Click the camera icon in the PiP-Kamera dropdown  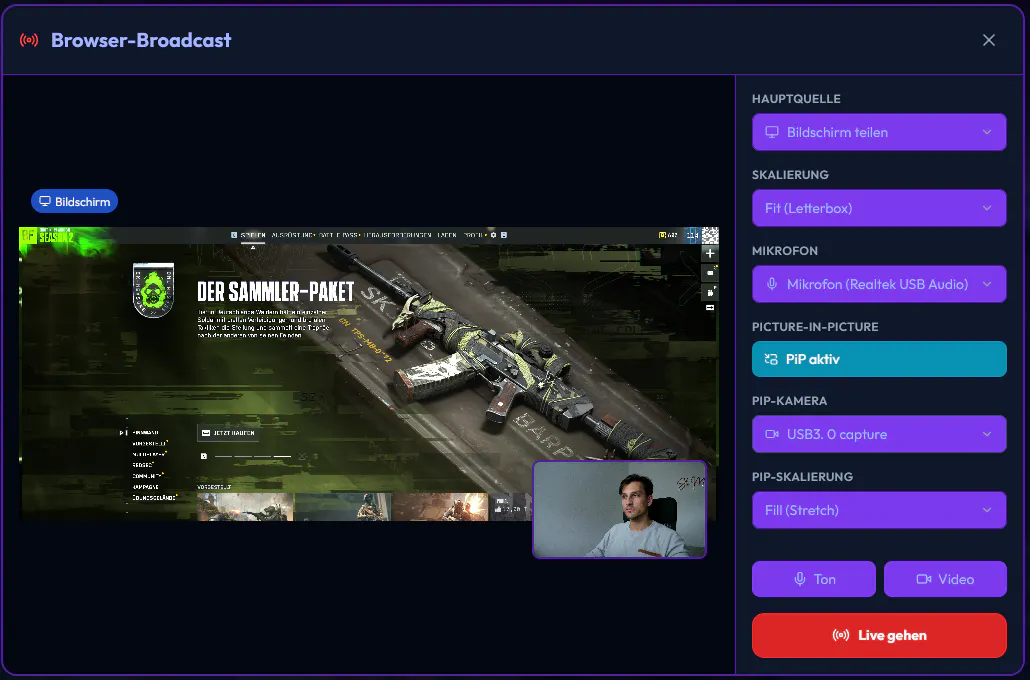(772, 434)
